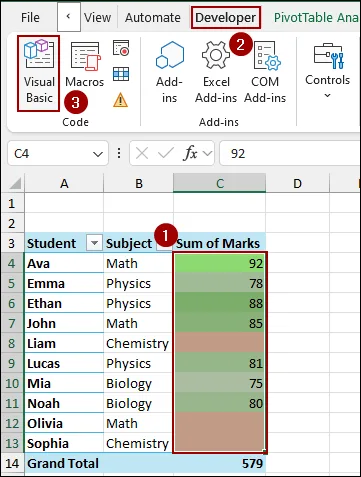Image resolution: width=361 pixels, height=477 pixels.
Task: Open Macro Security warning icon
Action: (120, 100)
